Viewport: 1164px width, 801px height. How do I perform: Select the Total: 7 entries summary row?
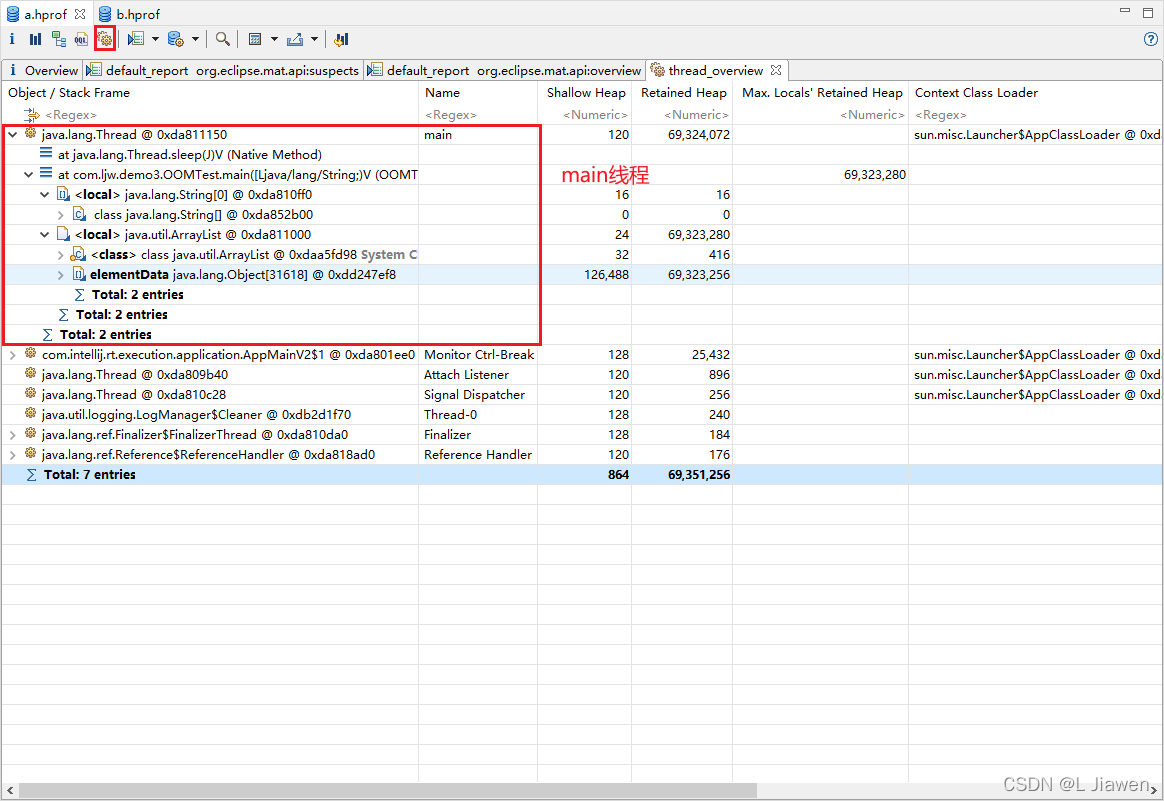coord(581,475)
